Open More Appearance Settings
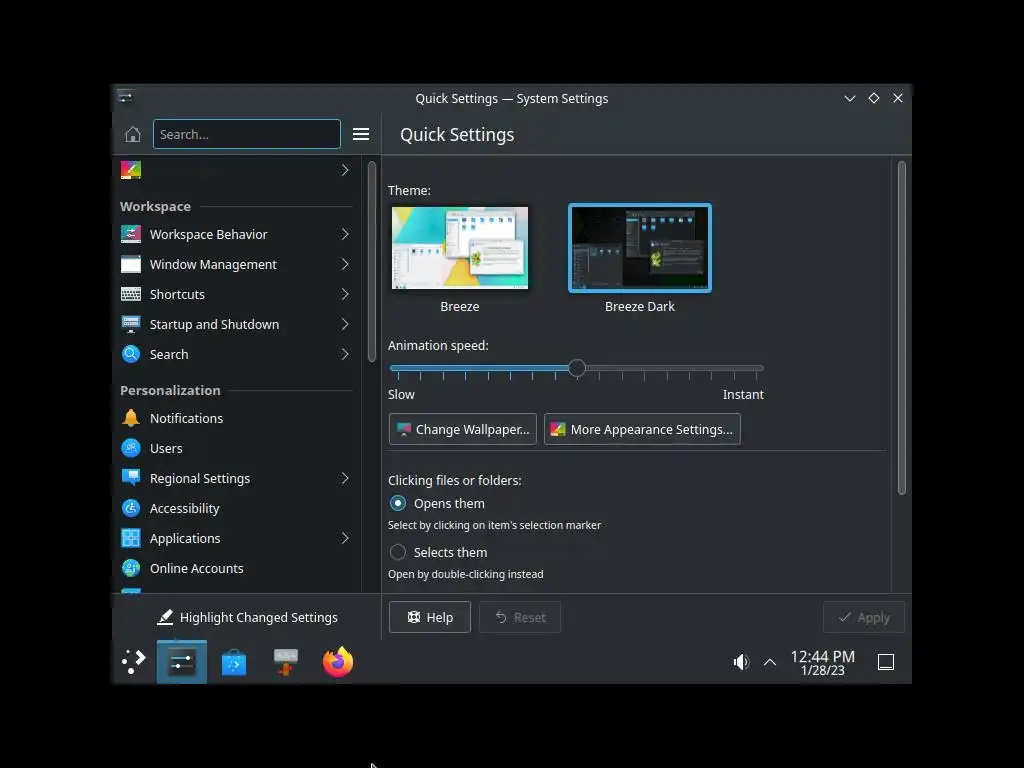This screenshot has height=768, width=1024. (x=642, y=429)
